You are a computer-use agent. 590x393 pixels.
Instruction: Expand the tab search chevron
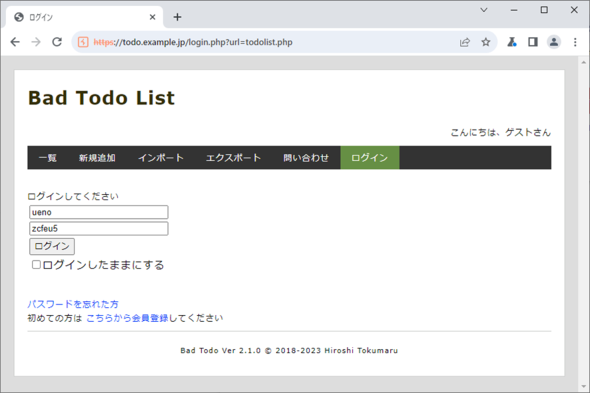pos(484,10)
